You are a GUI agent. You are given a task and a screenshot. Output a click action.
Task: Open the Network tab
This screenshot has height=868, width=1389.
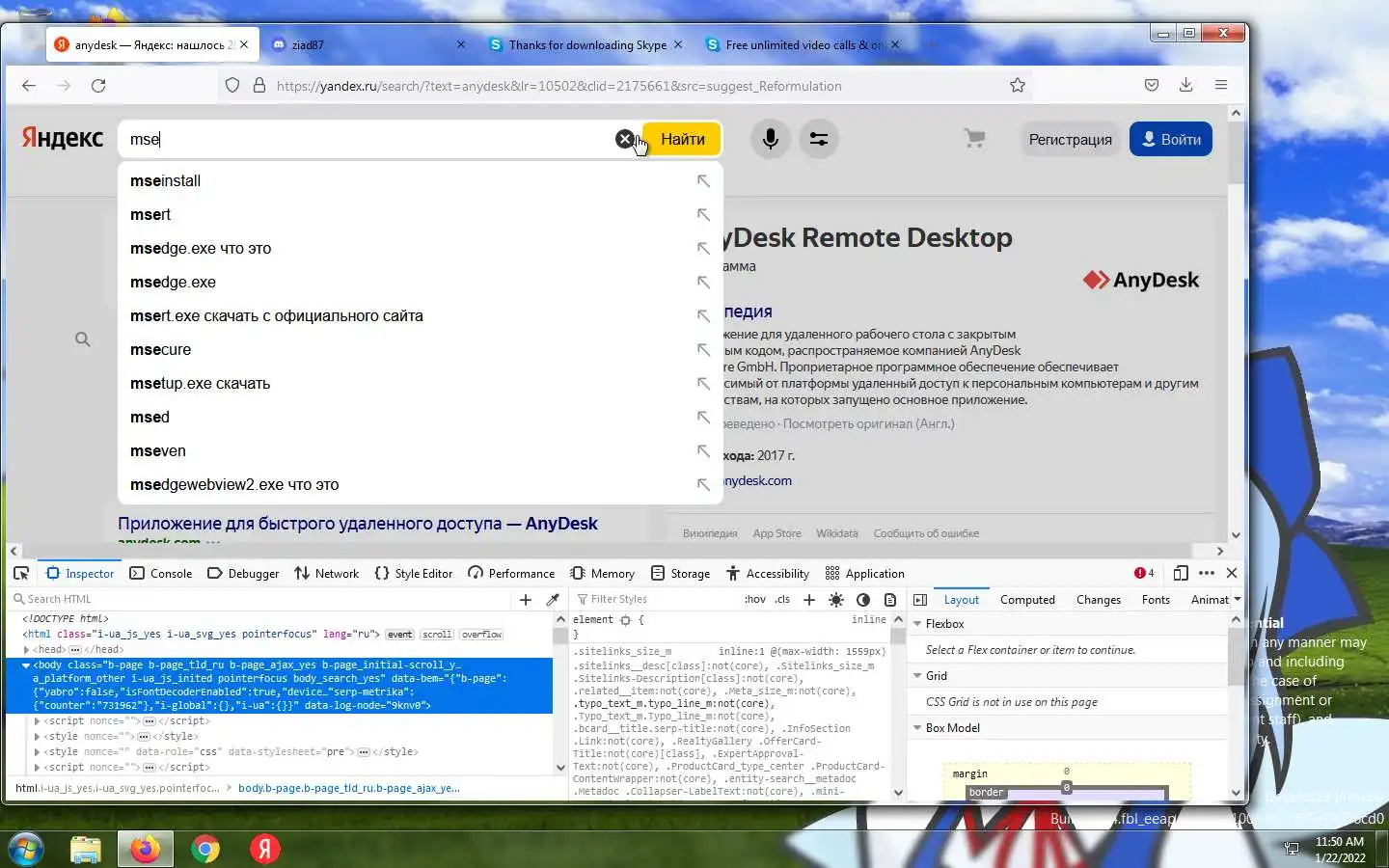326,573
